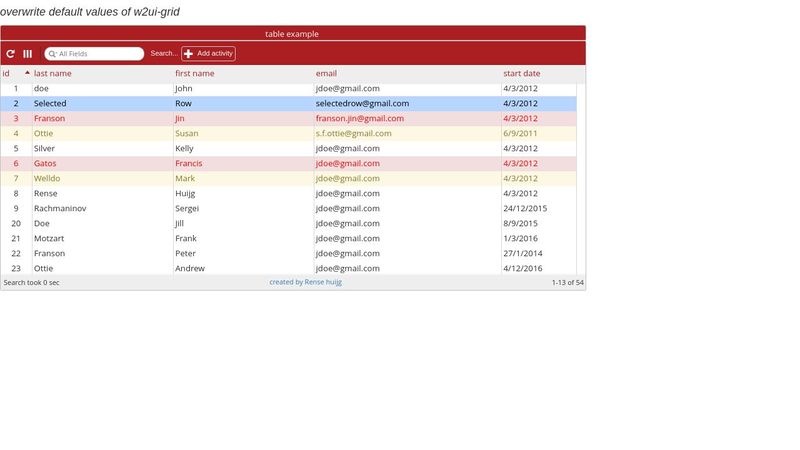Image resolution: width=800 pixels, height=450 pixels.
Task: Sort by the id column header
Action: pos(7,74)
